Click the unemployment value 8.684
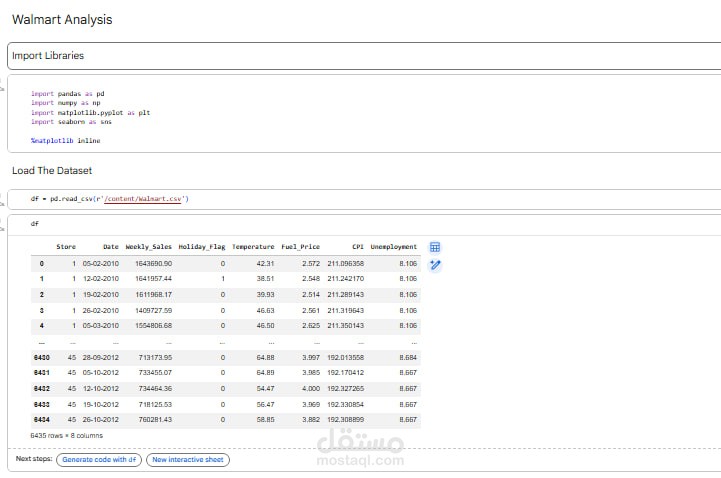This screenshot has height=478, width=721. (408, 358)
